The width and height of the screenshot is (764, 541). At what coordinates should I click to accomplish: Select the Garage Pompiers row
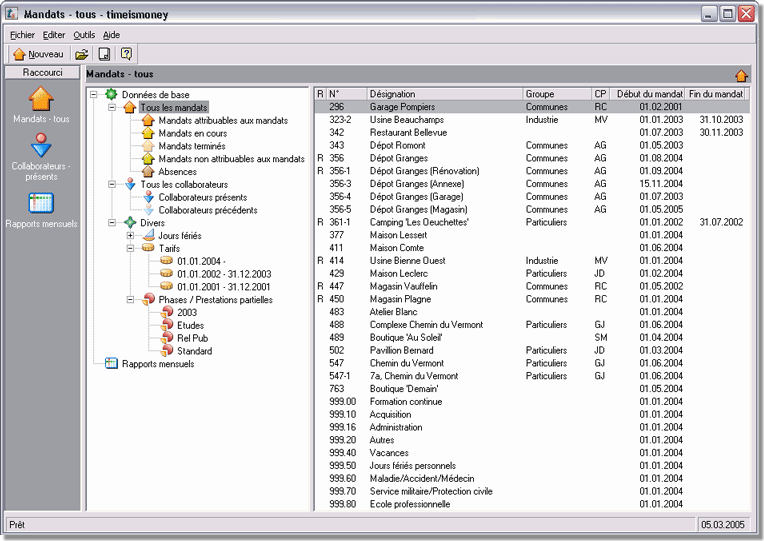[532, 107]
